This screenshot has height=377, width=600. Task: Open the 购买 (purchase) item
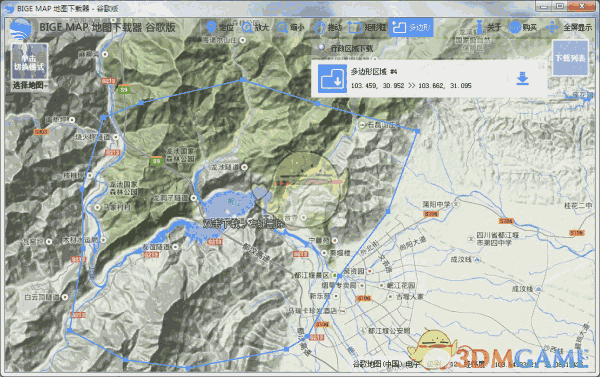[523, 27]
